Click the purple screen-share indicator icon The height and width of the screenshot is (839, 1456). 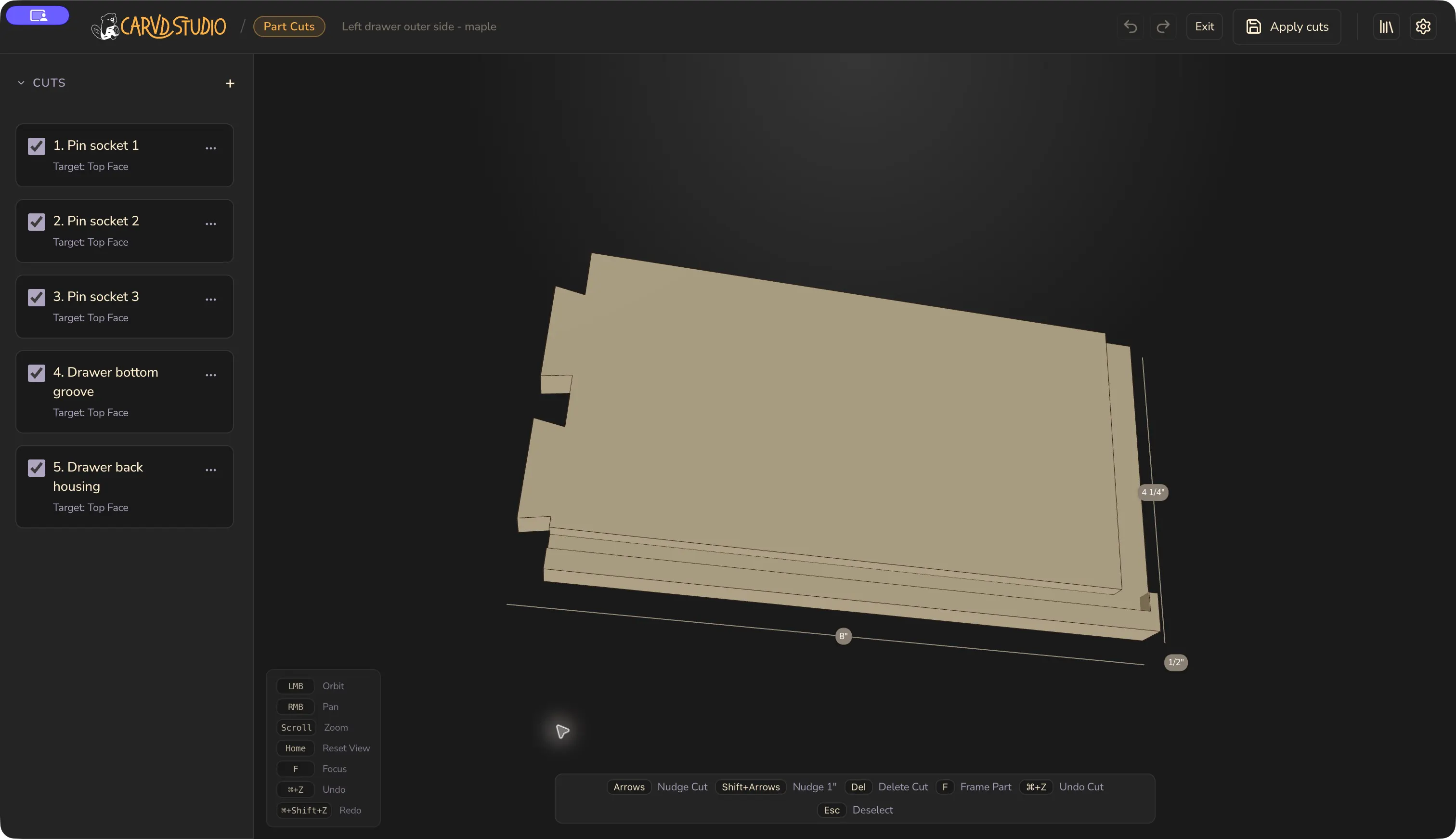38,15
